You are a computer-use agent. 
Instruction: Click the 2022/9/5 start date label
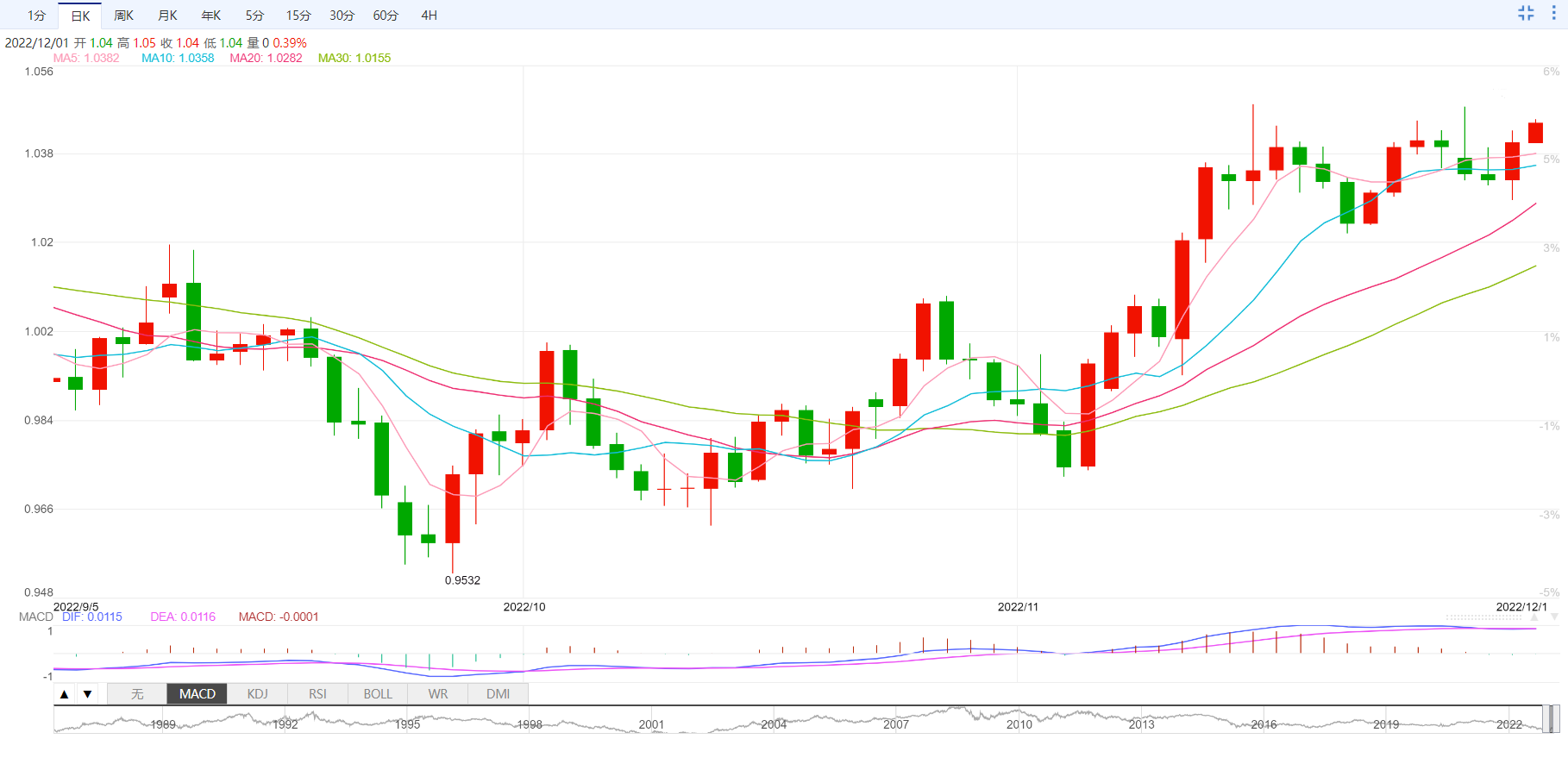coord(76,607)
